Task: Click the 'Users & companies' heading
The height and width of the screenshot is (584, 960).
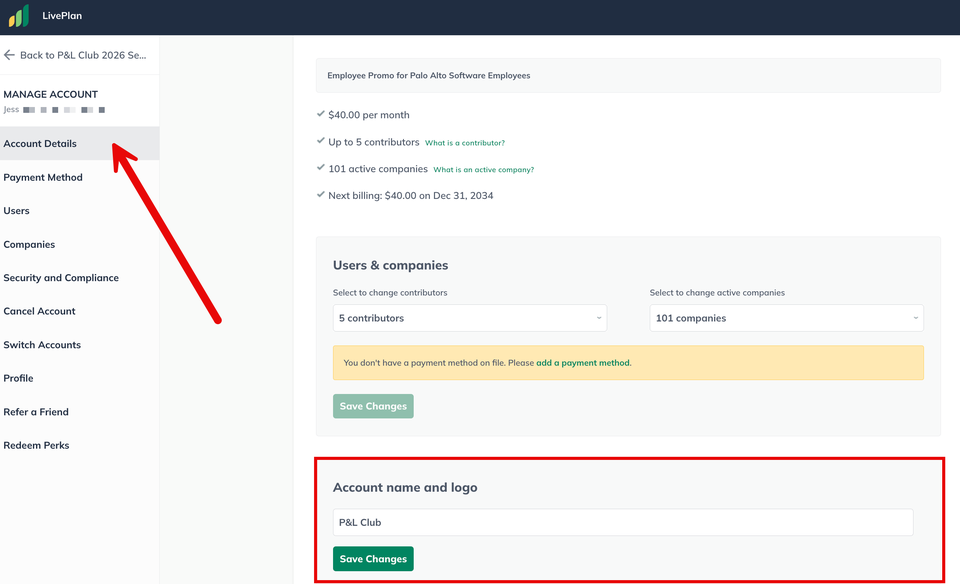Action: pyautogui.click(x=391, y=265)
